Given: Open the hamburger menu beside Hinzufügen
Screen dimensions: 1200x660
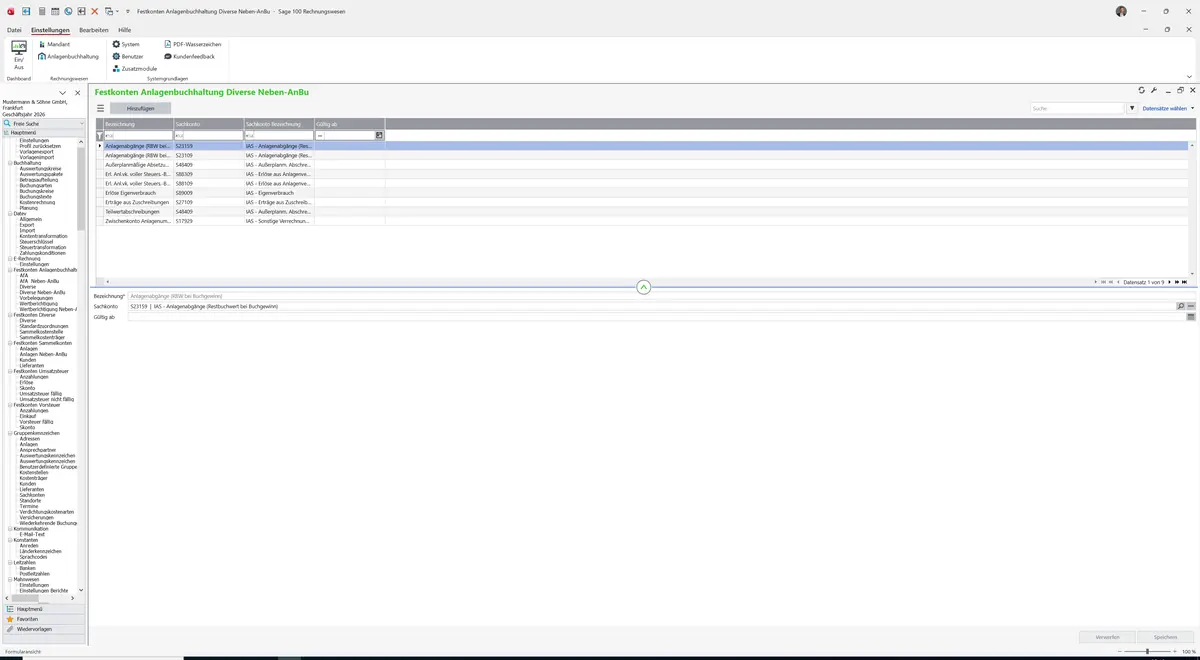Looking at the screenshot, I should pos(100,108).
